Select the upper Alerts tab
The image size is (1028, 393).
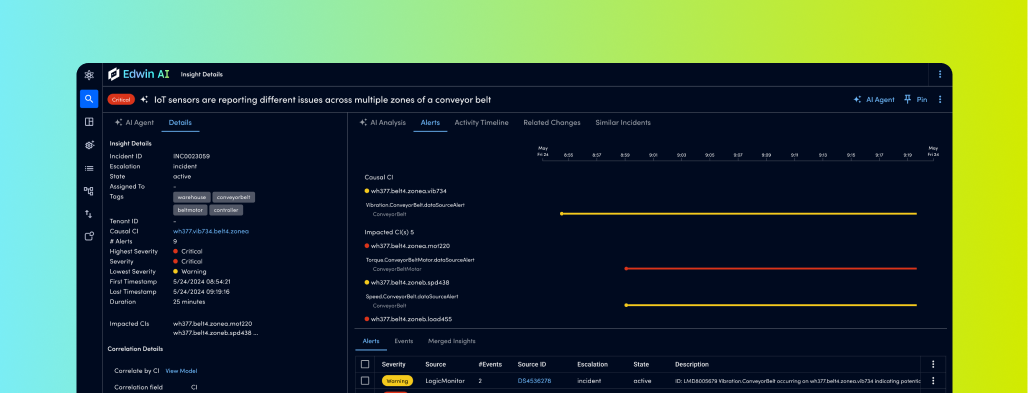(430, 123)
